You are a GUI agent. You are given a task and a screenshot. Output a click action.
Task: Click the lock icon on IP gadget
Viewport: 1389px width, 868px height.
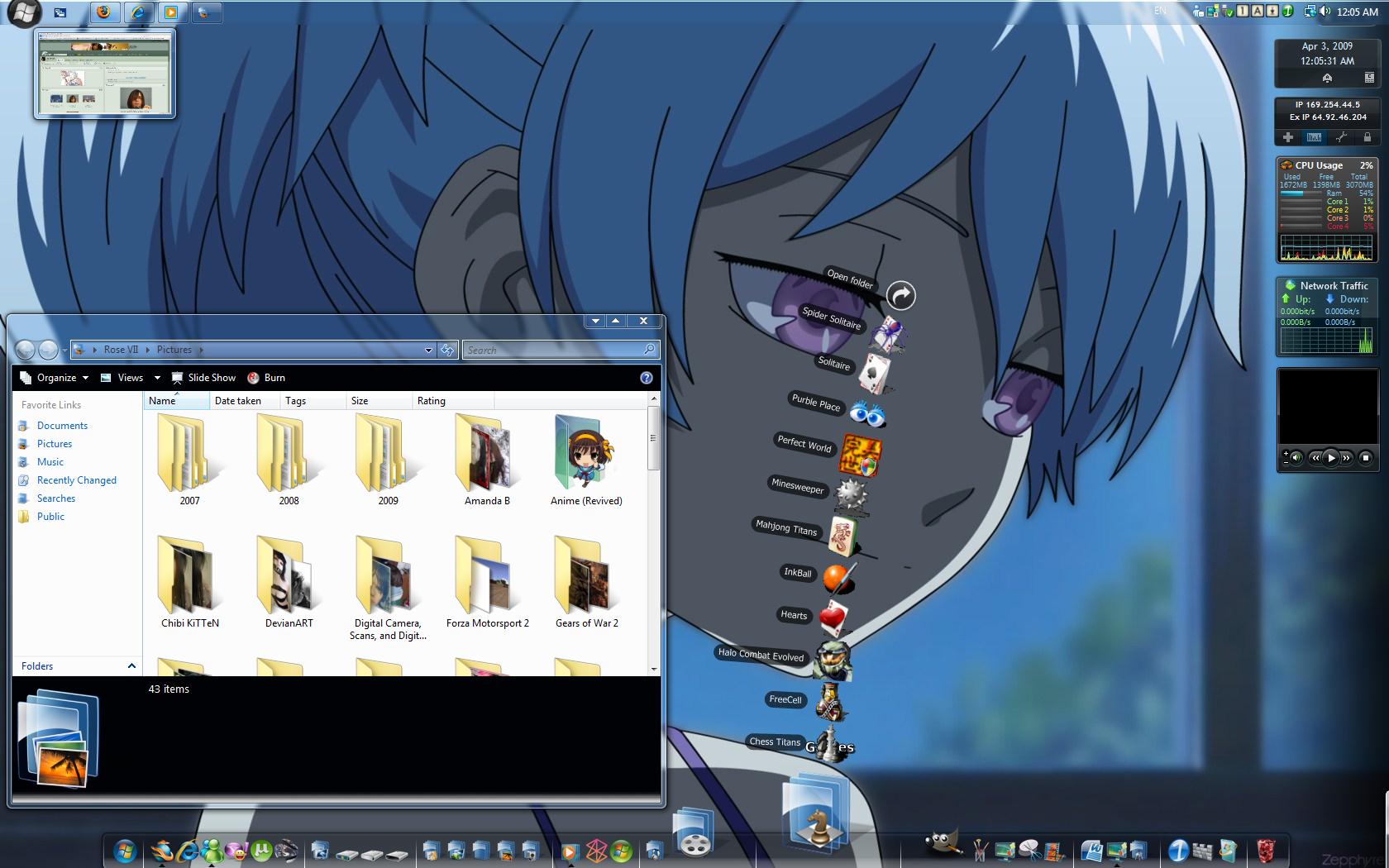[1368, 137]
